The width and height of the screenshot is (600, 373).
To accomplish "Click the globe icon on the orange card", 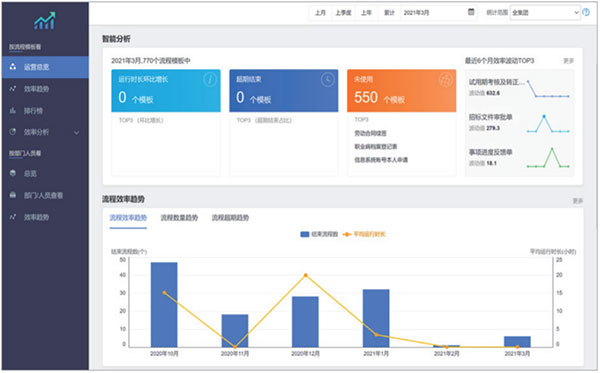I will 445,80.
